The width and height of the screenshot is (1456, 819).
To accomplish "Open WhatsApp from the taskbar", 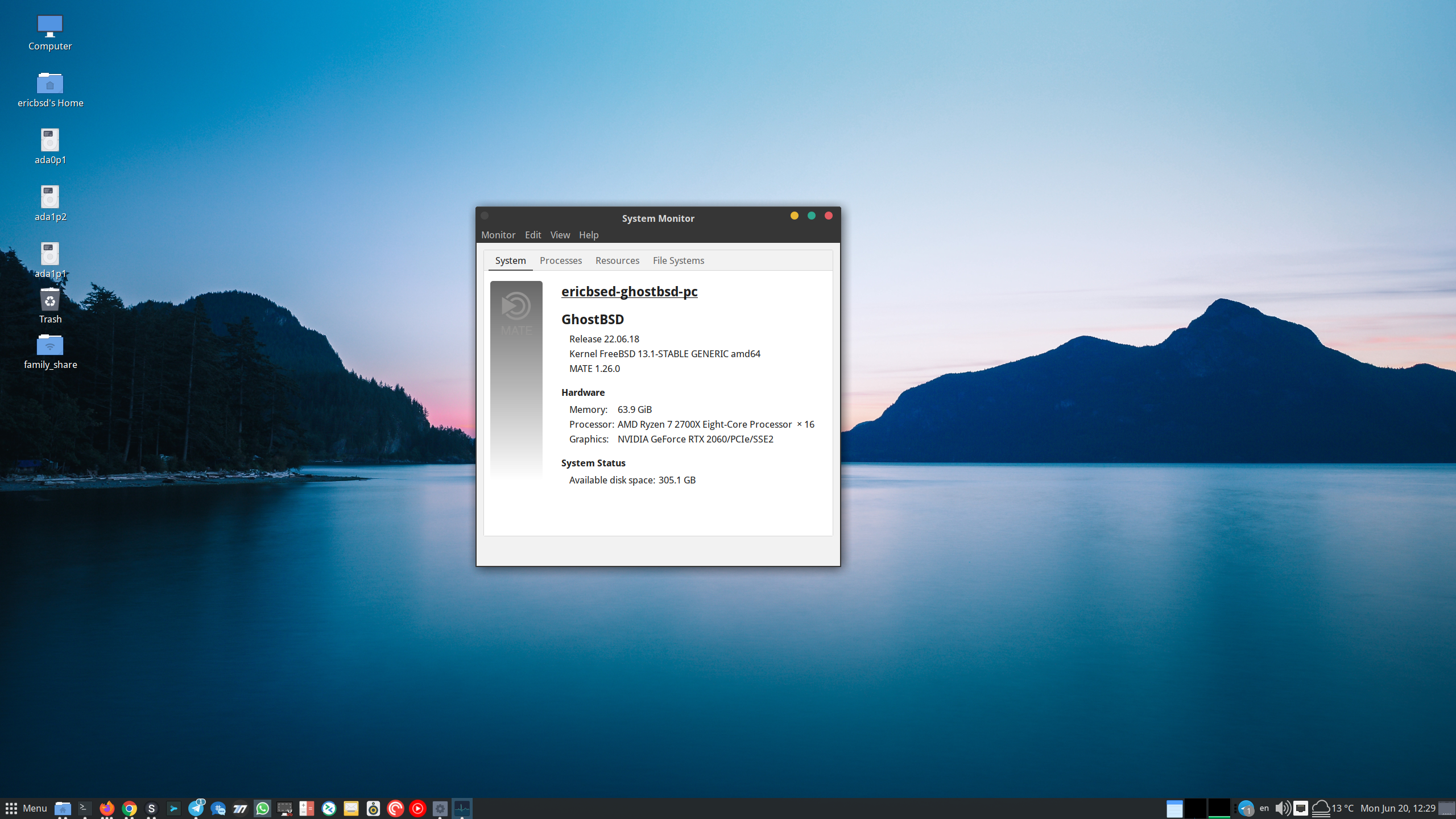I will [262, 808].
